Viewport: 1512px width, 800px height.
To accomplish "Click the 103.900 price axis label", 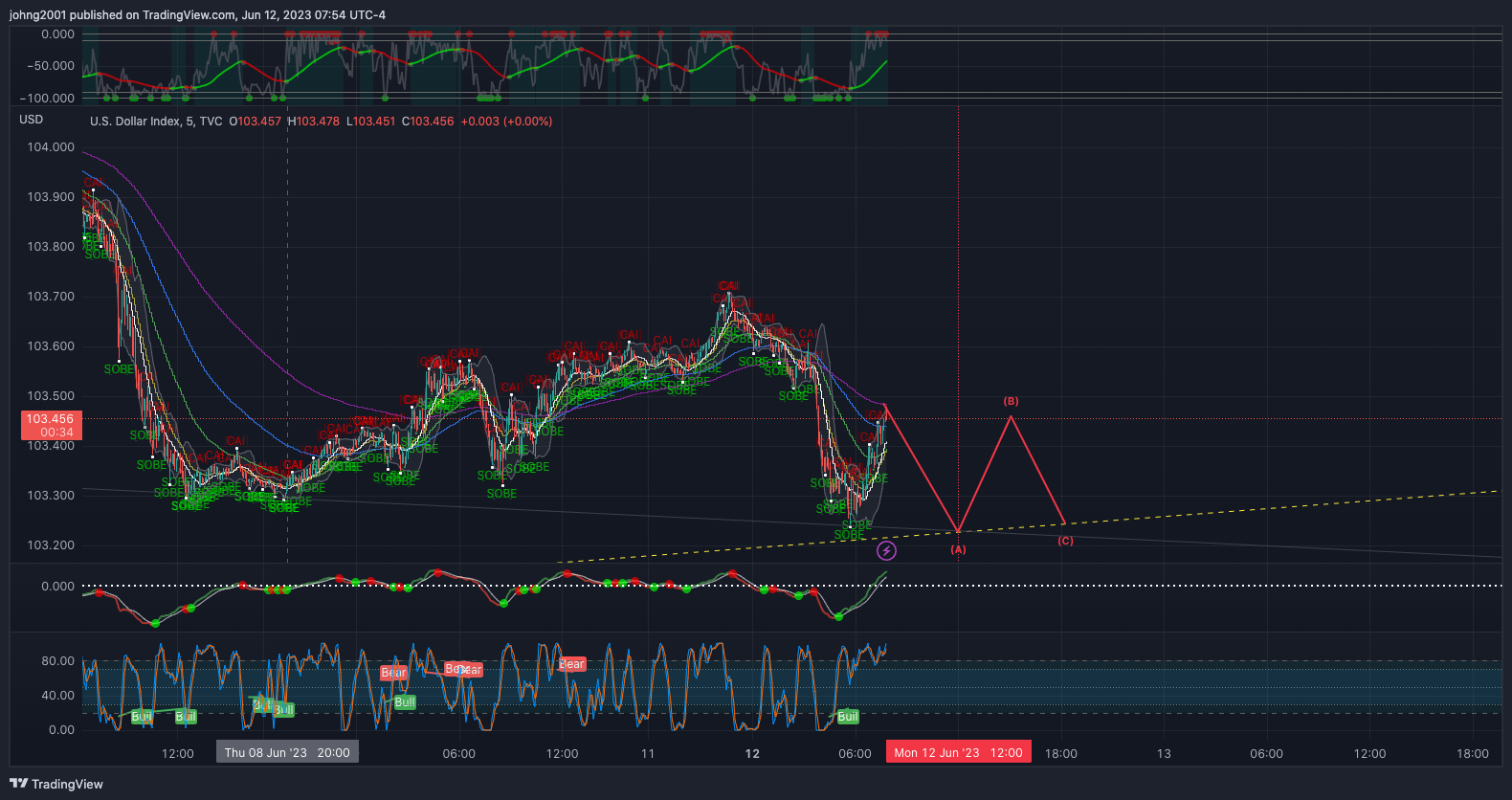I will tap(51, 197).
